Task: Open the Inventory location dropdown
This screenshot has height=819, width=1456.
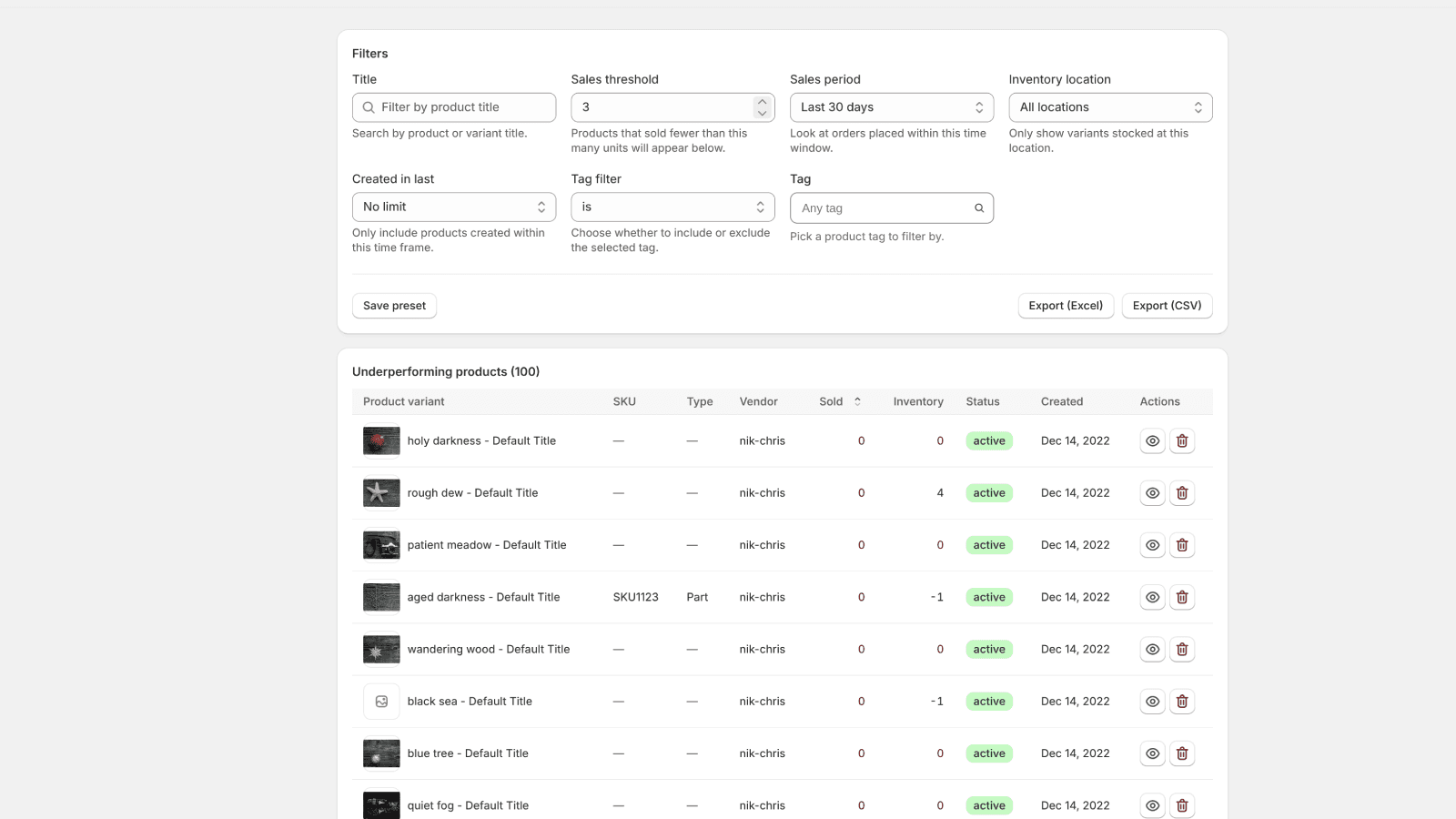Action: pyautogui.click(x=1110, y=107)
